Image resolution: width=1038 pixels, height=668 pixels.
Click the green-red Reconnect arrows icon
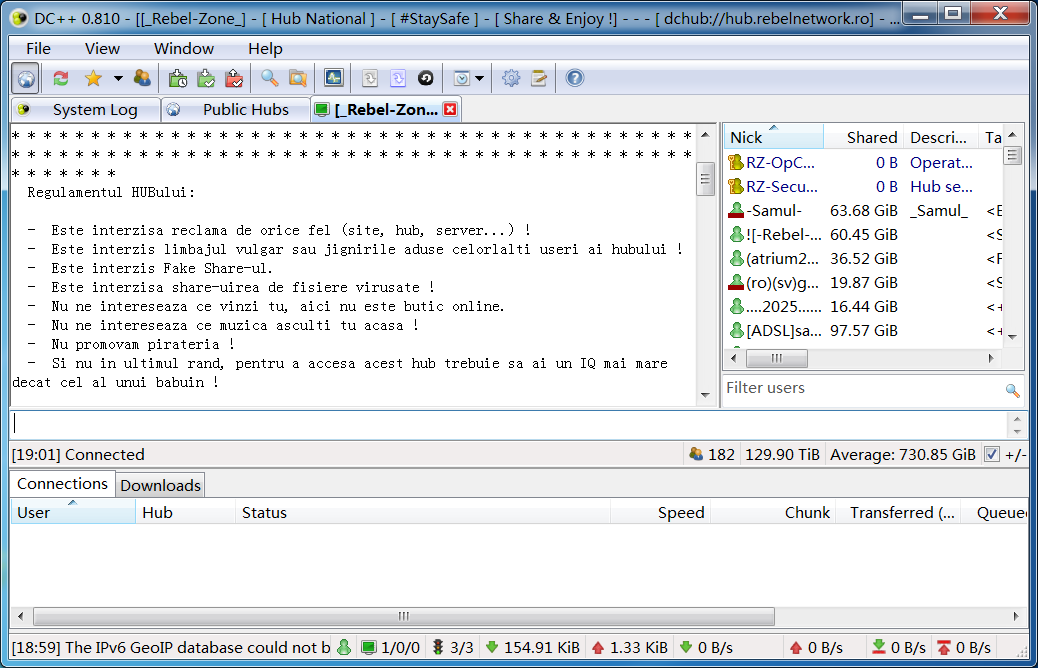tap(61, 78)
